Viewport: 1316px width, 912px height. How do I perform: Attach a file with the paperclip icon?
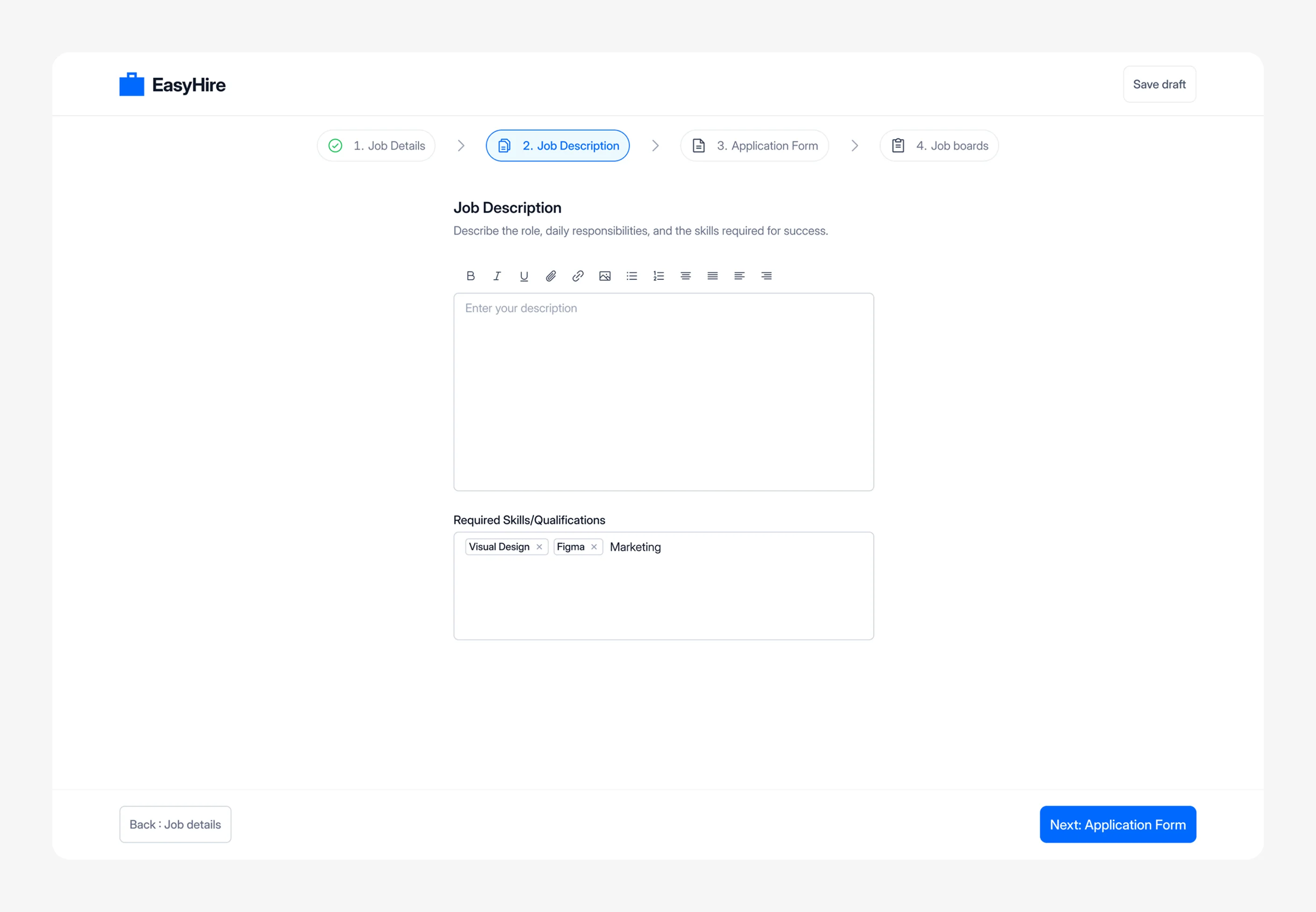(x=551, y=276)
